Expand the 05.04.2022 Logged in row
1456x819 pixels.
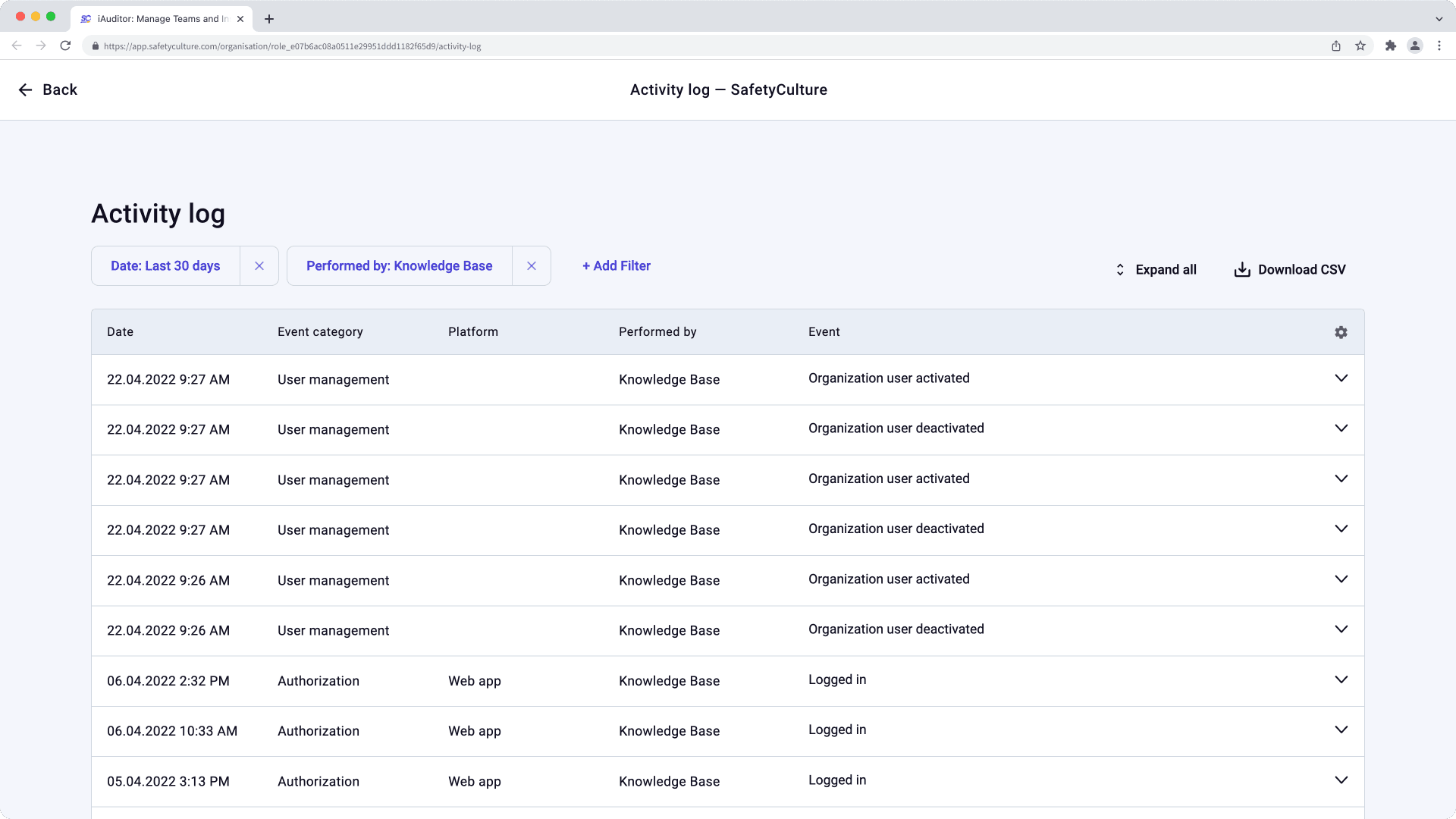pyautogui.click(x=1342, y=780)
